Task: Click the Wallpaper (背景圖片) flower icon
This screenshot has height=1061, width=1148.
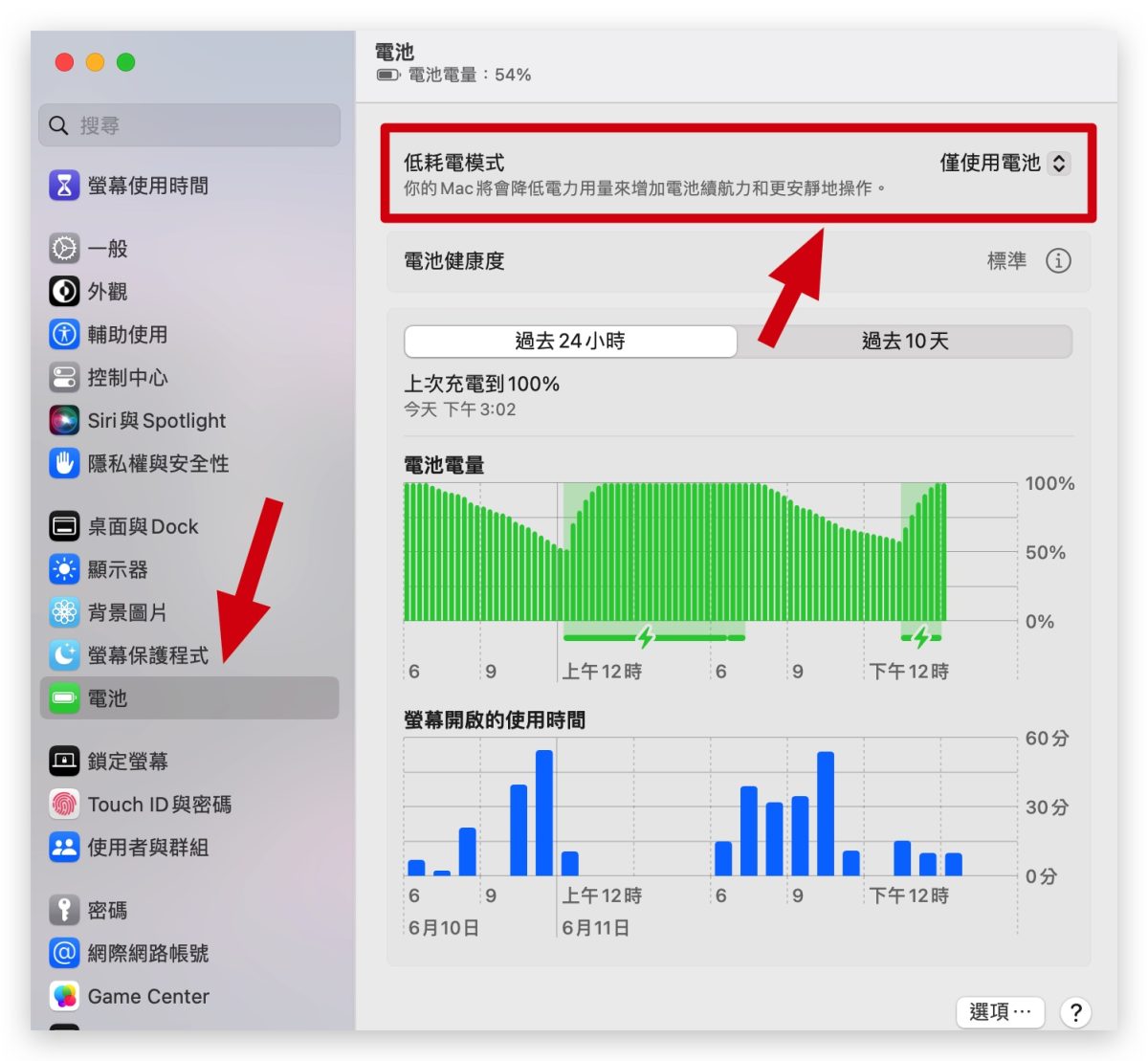Action: coord(64,612)
